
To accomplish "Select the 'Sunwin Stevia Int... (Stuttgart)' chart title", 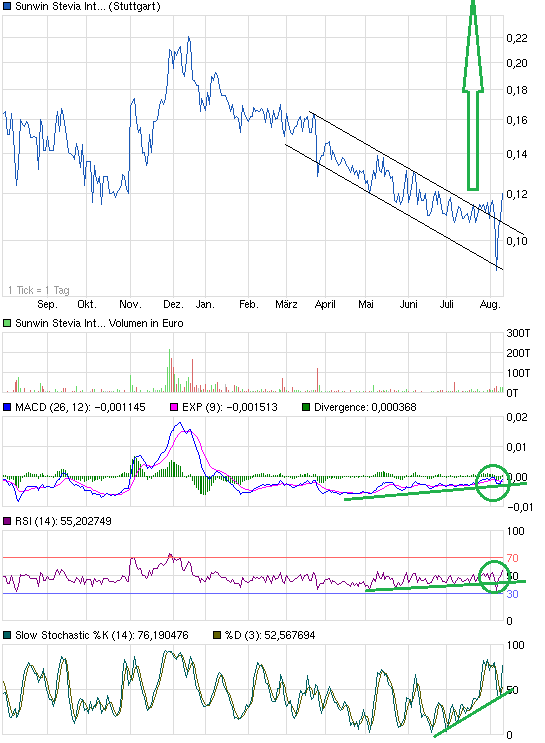I will click(88, 7).
